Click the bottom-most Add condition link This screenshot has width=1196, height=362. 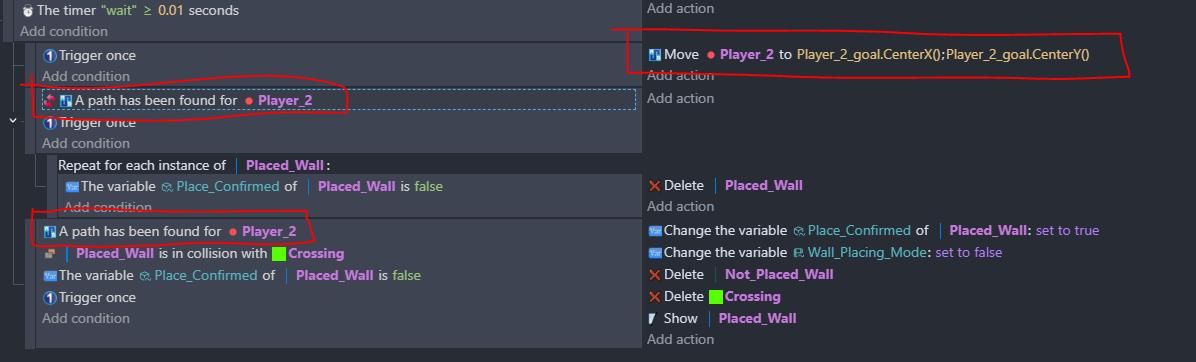point(85,319)
